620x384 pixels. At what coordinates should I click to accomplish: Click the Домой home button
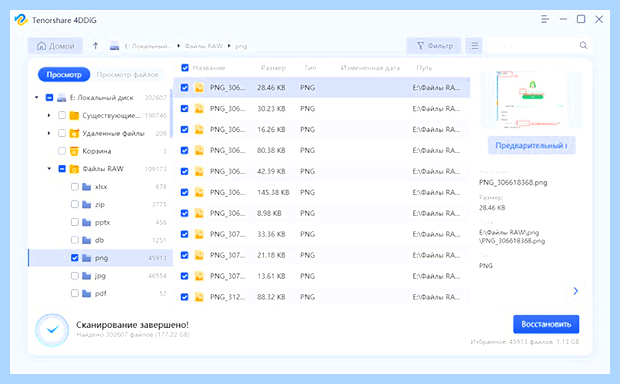pos(55,46)
